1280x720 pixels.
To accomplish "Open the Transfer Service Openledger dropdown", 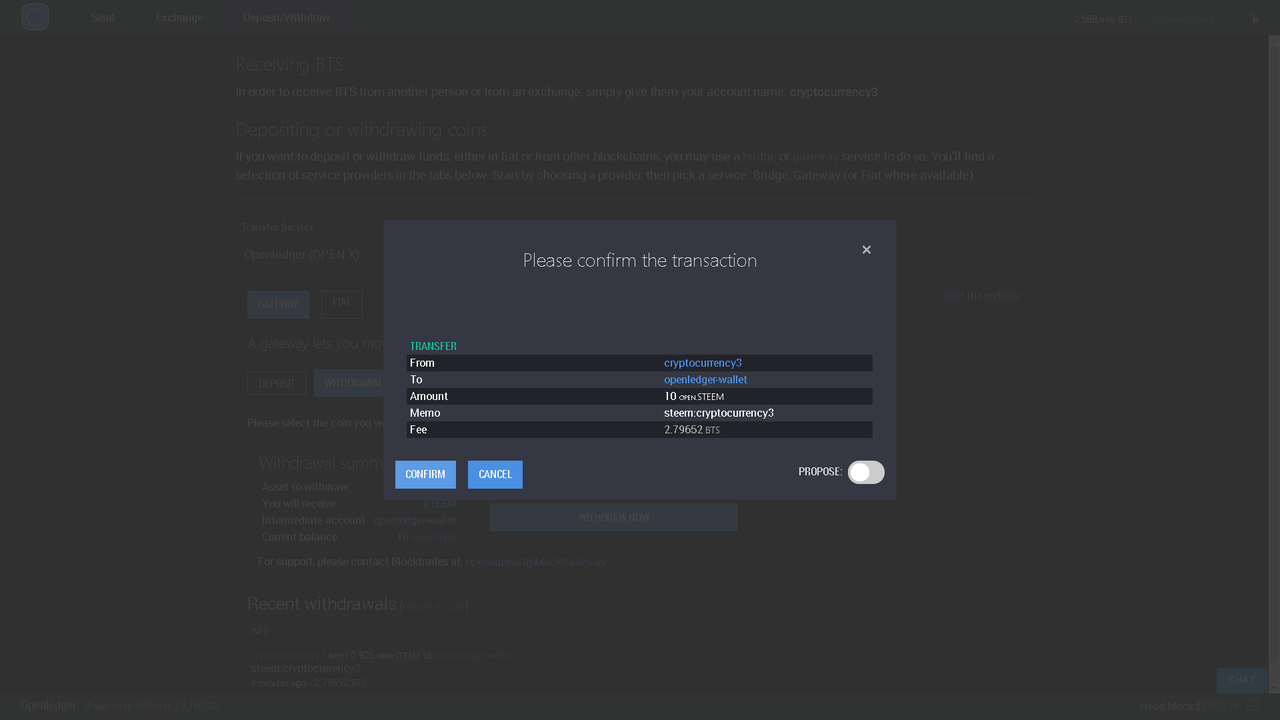I will (x=310, y=255).
